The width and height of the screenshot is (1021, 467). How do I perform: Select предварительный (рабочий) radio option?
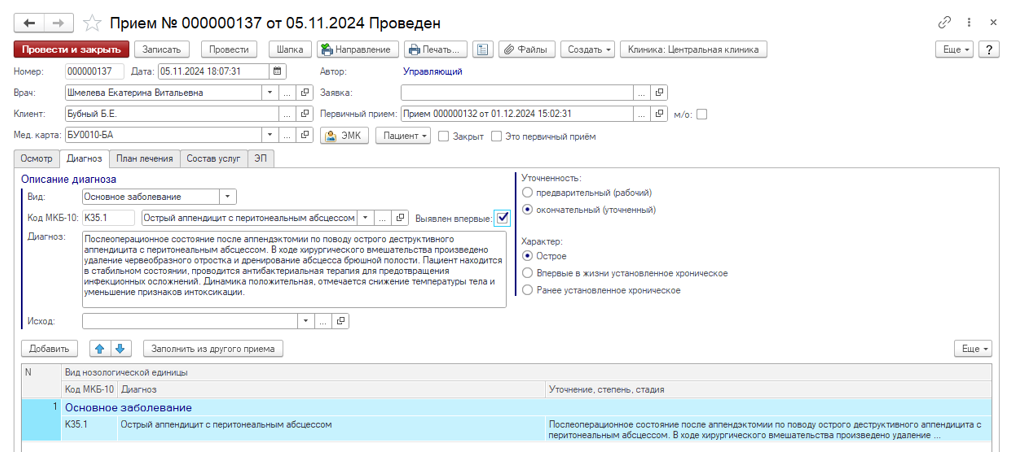[x=527, y=193]
